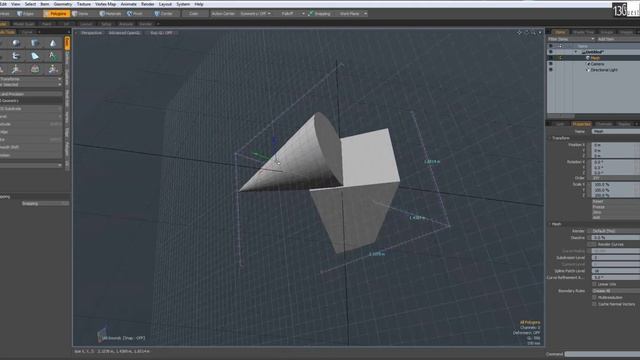Adjust the Dissolve percentage slider field
The image size is (640, 360).
(616, 238)
